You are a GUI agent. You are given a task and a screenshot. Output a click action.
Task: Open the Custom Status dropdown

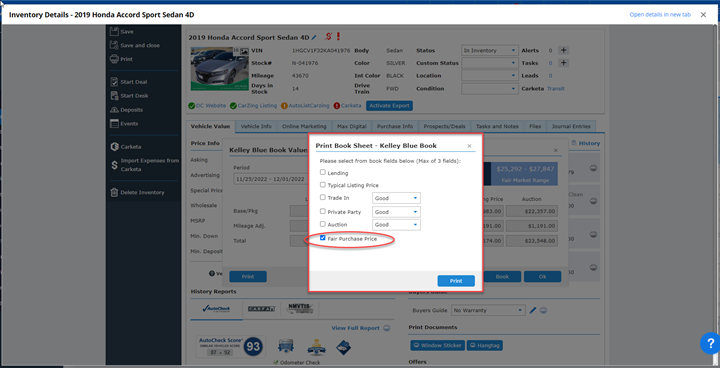pyautogui.click(x=490, y=63)
